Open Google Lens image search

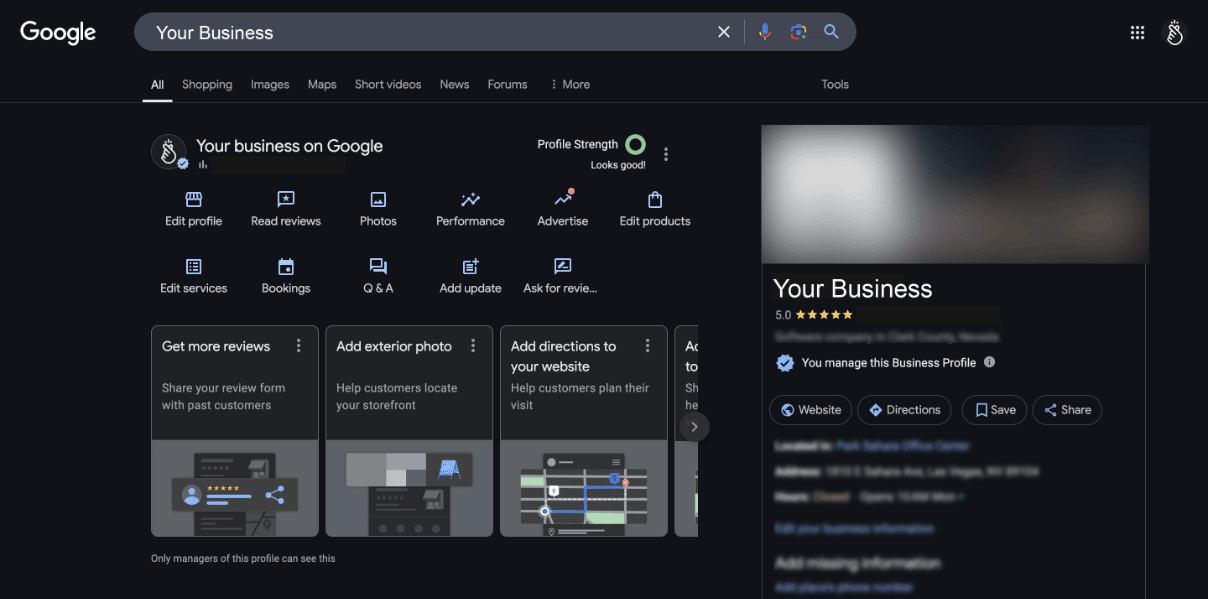coord(798,32)
